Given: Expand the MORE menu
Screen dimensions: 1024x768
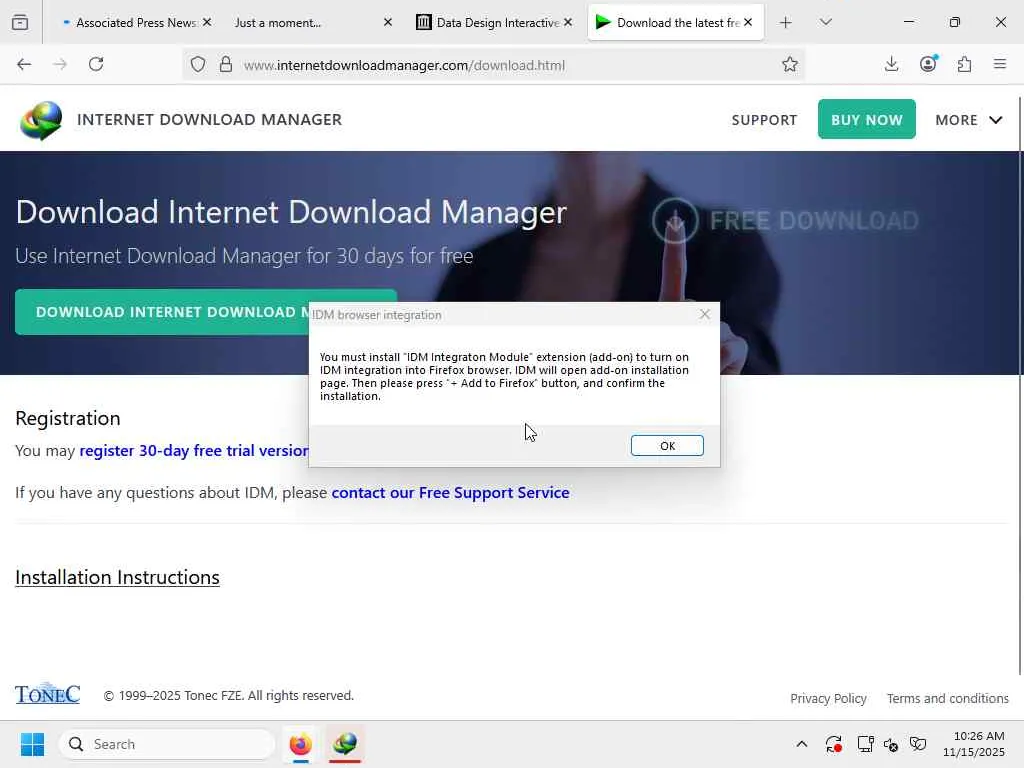Looking at the screenshot, I should pos(968,120).
